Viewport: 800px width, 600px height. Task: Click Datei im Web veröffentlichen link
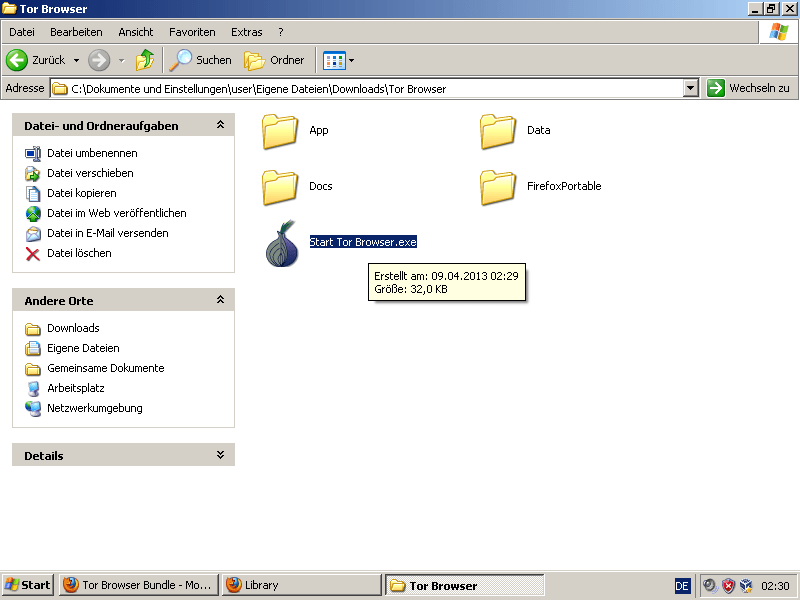click(117, 213)
